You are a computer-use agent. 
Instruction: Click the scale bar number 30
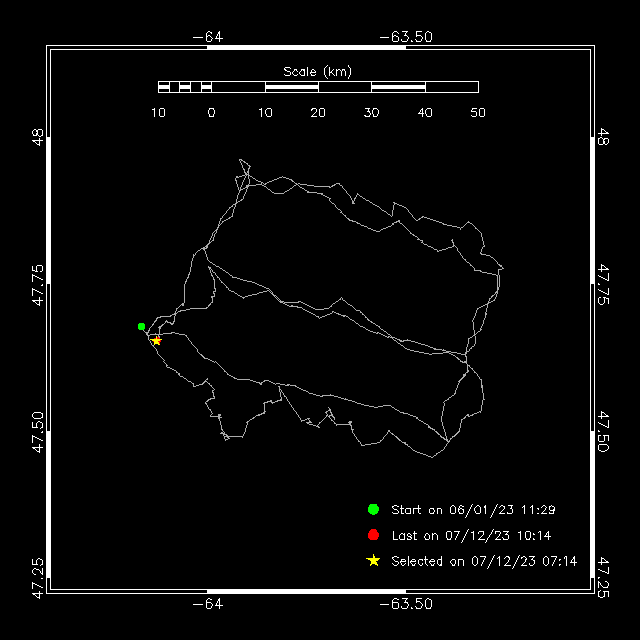coord(371,113)
